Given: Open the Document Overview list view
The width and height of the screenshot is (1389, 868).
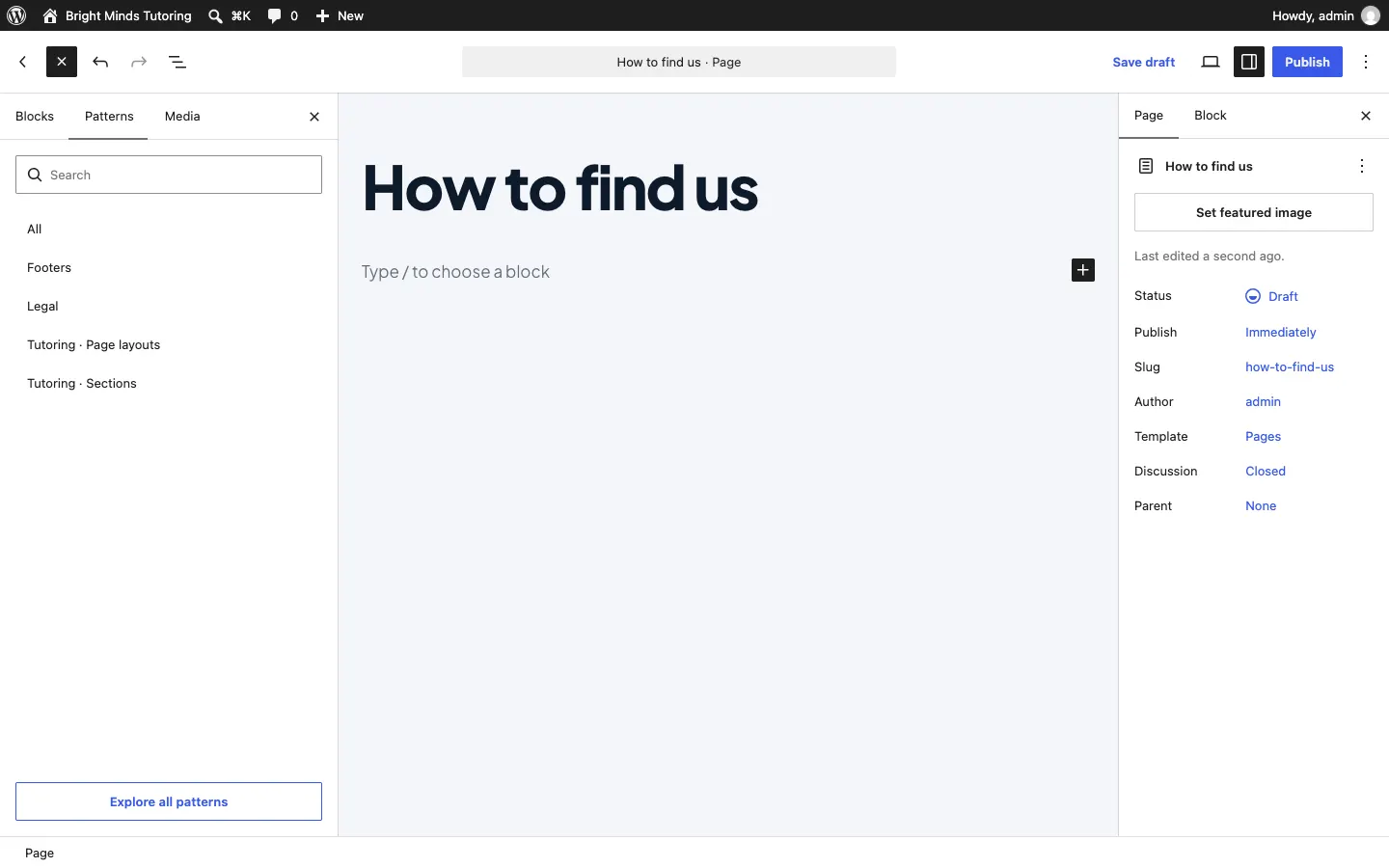Looking at the screenshot, I should [177, 62].
